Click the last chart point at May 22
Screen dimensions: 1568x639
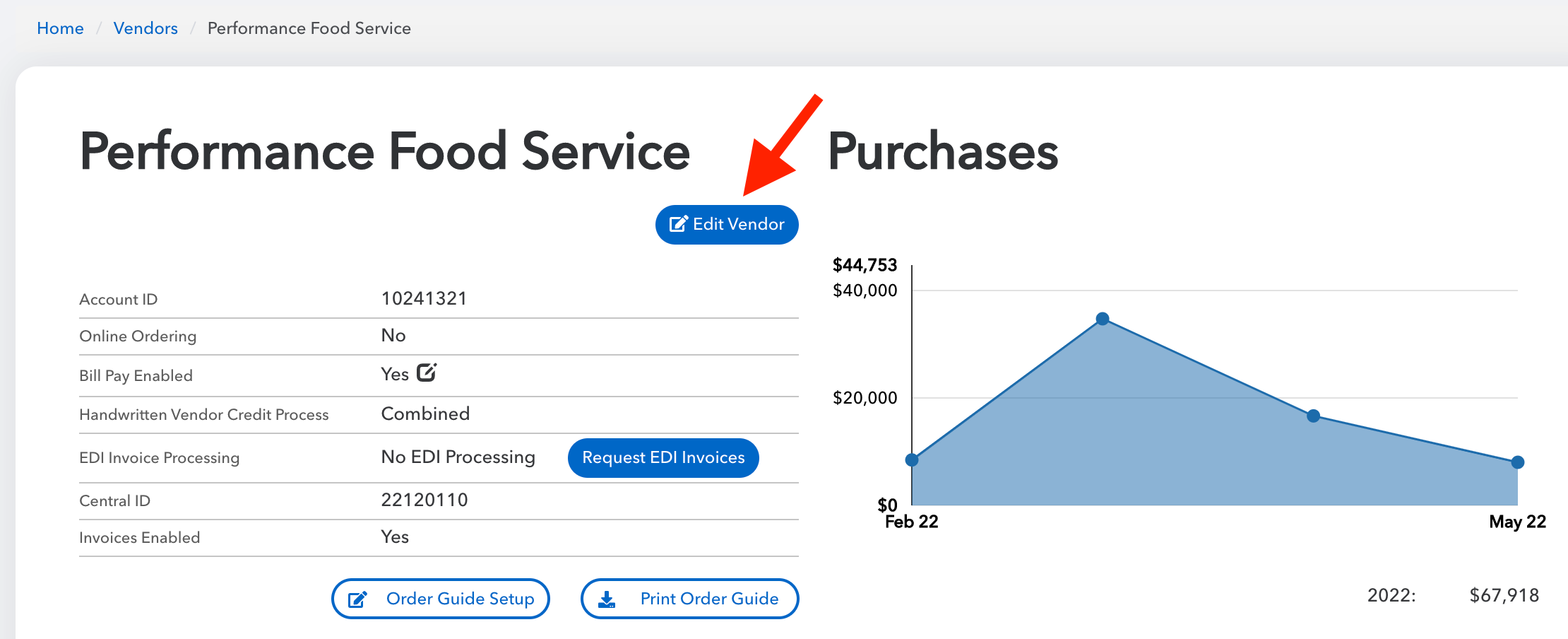[x=1518, y=462]
